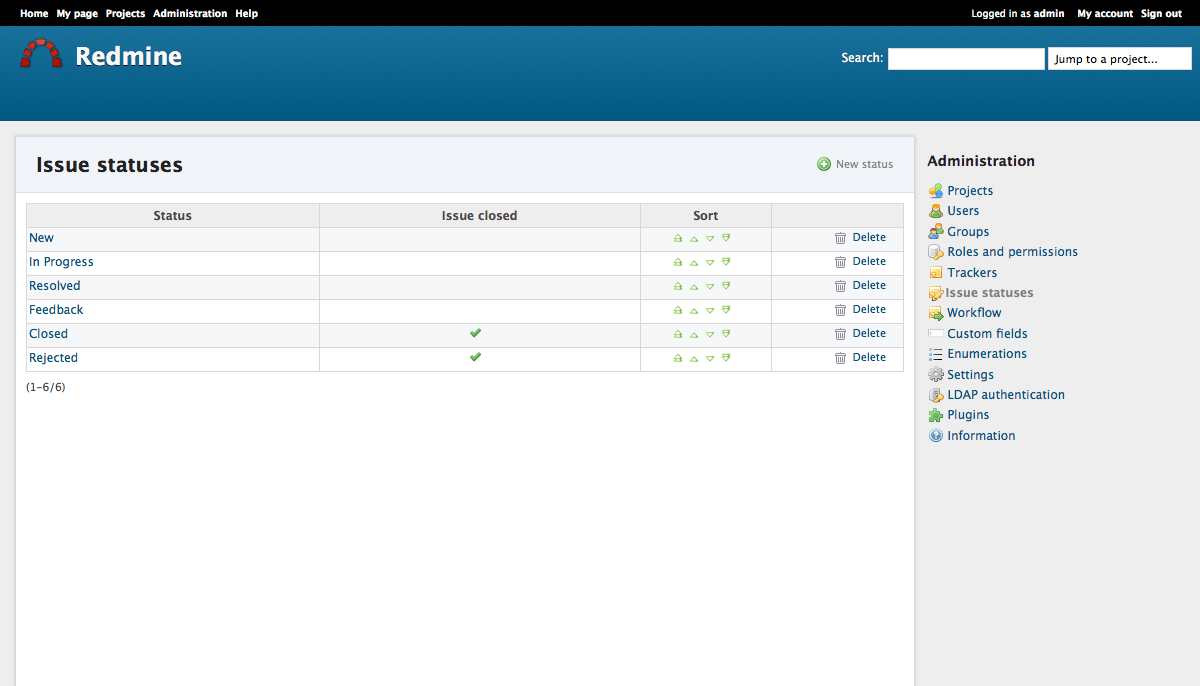Open the Jump to a project dropdown
This screenshot has width=1200, height=686.
pyautogui.click(x=1120, y=59)
